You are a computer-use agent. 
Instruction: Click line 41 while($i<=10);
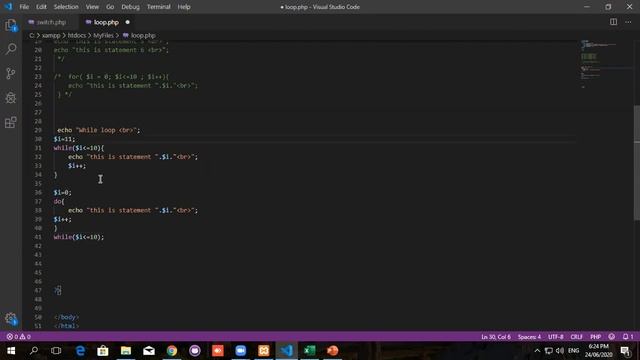79,237
